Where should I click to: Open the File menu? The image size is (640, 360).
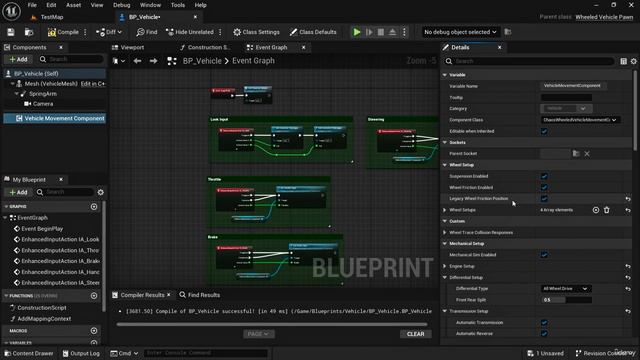32,5
